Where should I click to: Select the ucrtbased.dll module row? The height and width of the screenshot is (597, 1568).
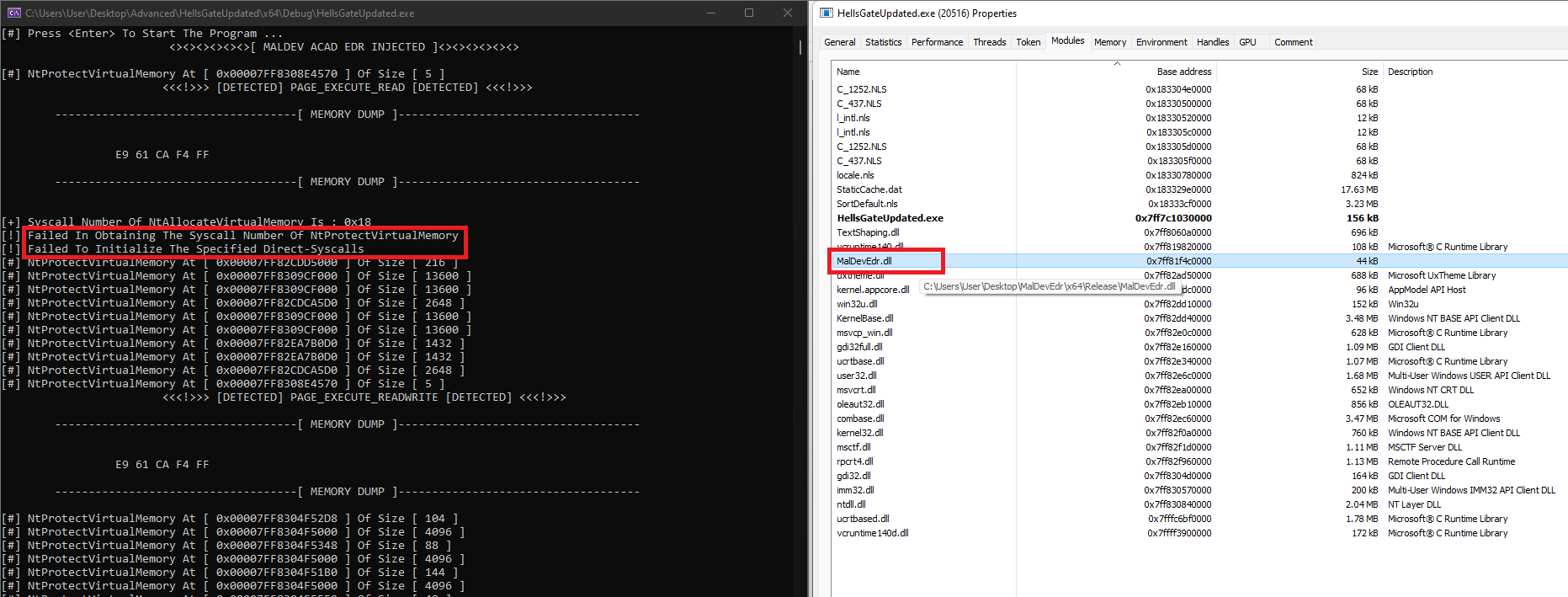point(1199,519)
